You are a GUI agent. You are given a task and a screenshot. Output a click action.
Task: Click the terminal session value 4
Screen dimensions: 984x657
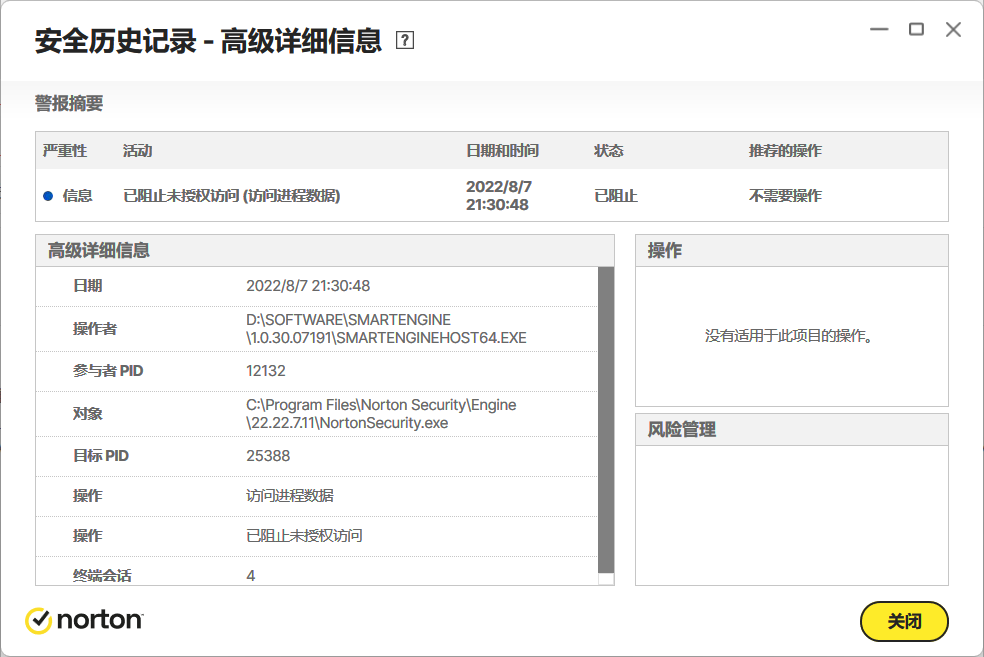251,575
